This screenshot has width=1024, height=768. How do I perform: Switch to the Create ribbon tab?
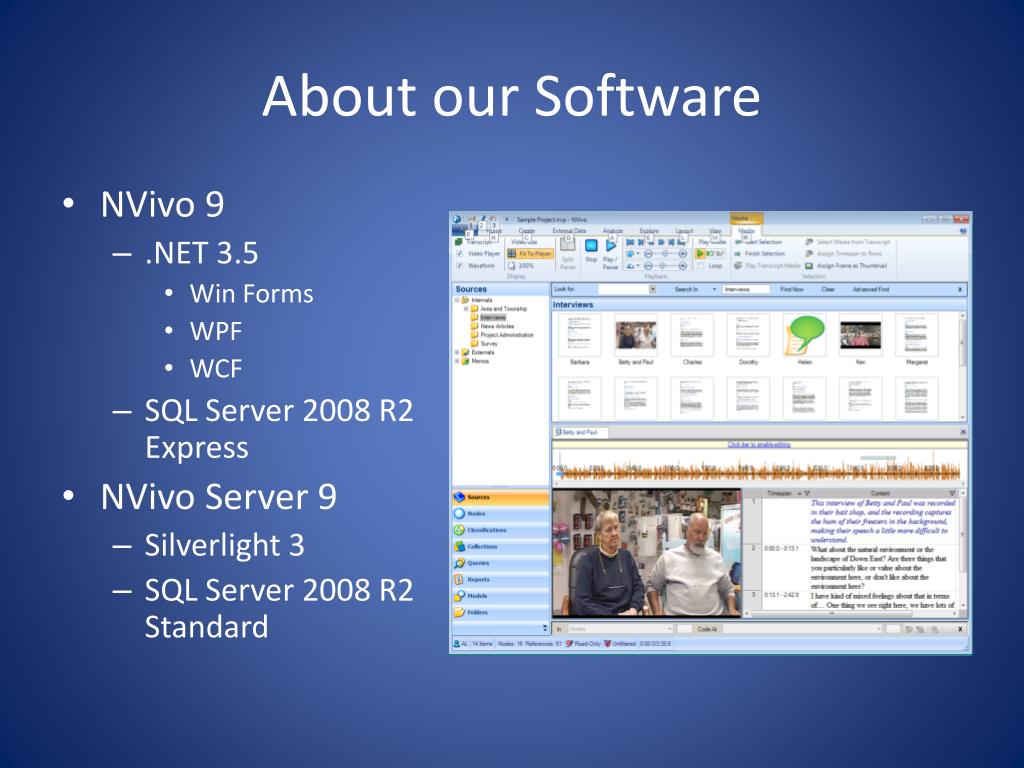[x=526, y=231]
